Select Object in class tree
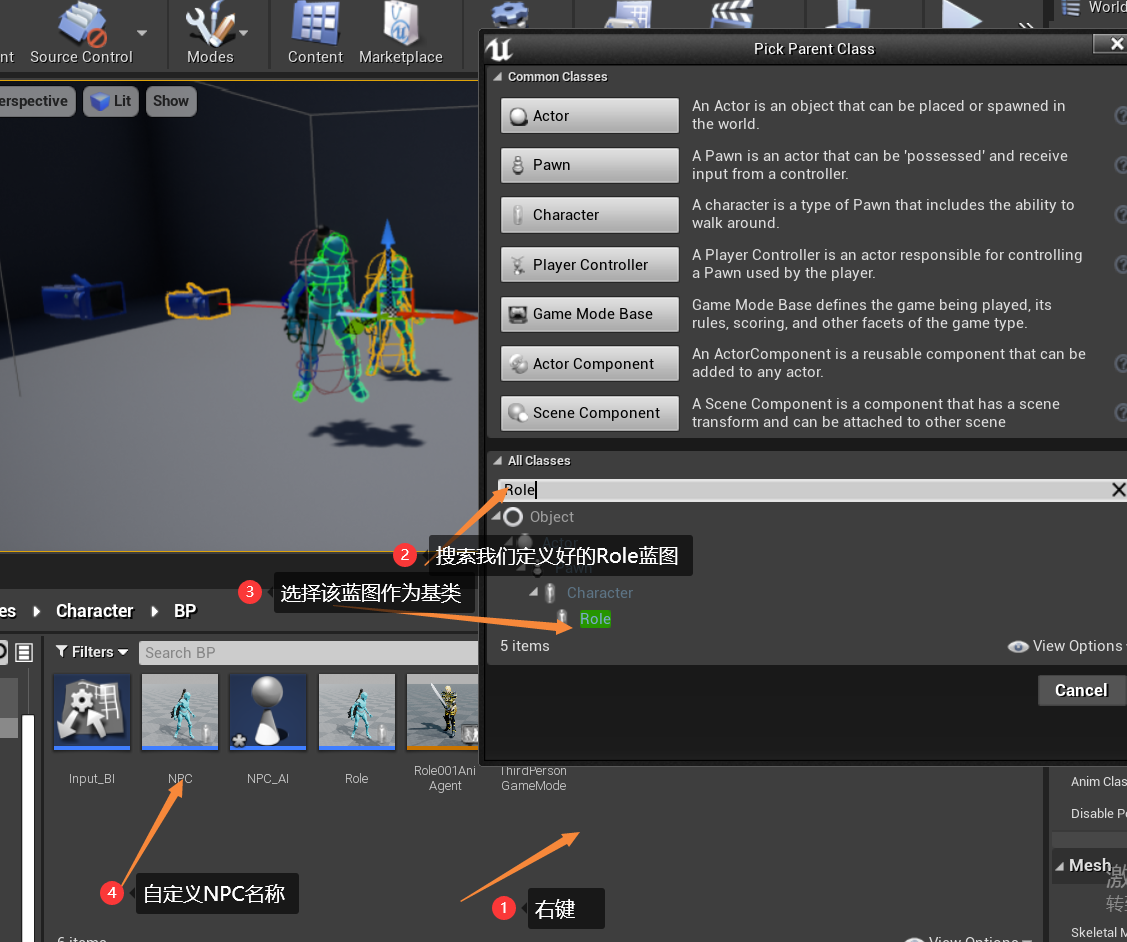 [551, 517]
